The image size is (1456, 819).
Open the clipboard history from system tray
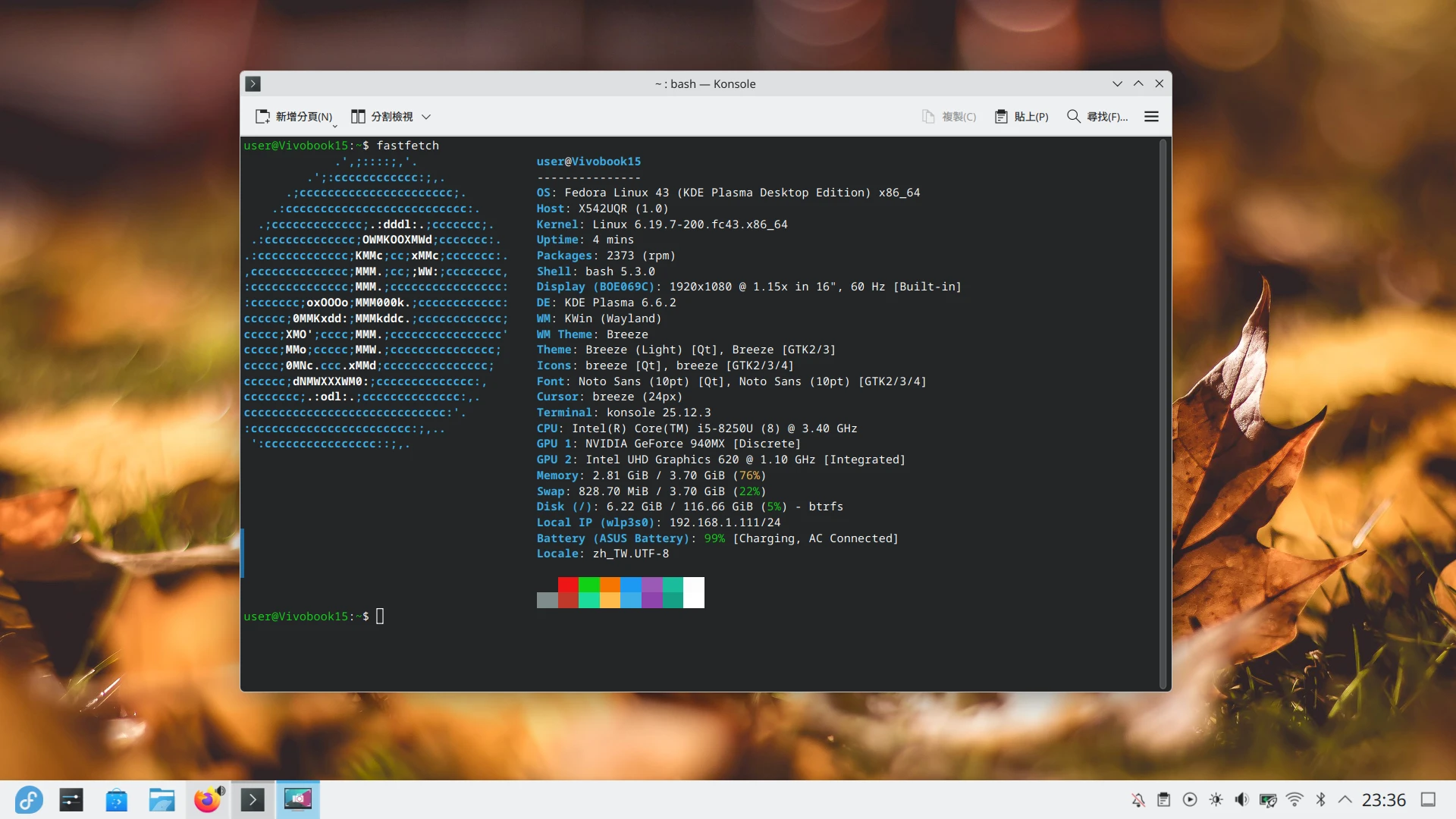tap(1163, 799)
